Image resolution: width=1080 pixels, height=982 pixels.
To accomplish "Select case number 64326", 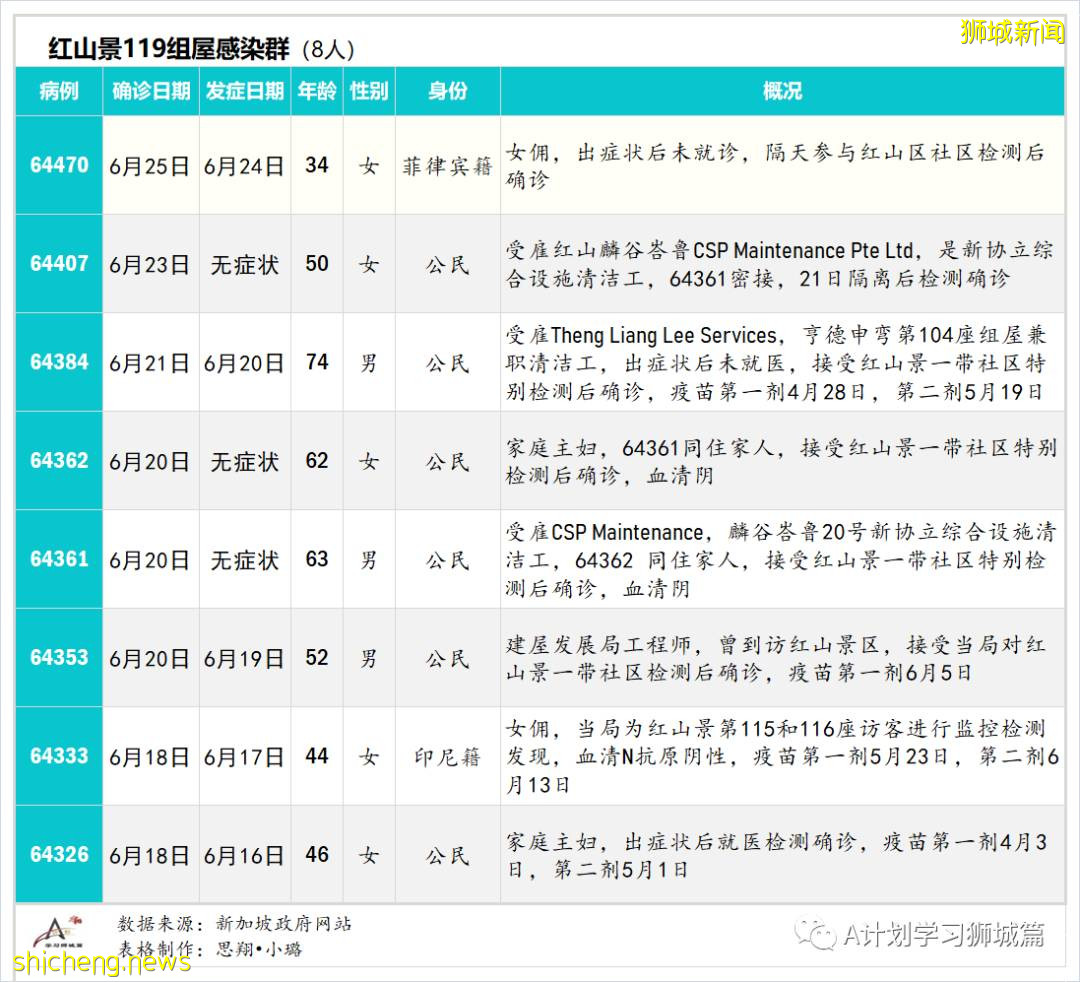I will [x=58, y=855].
